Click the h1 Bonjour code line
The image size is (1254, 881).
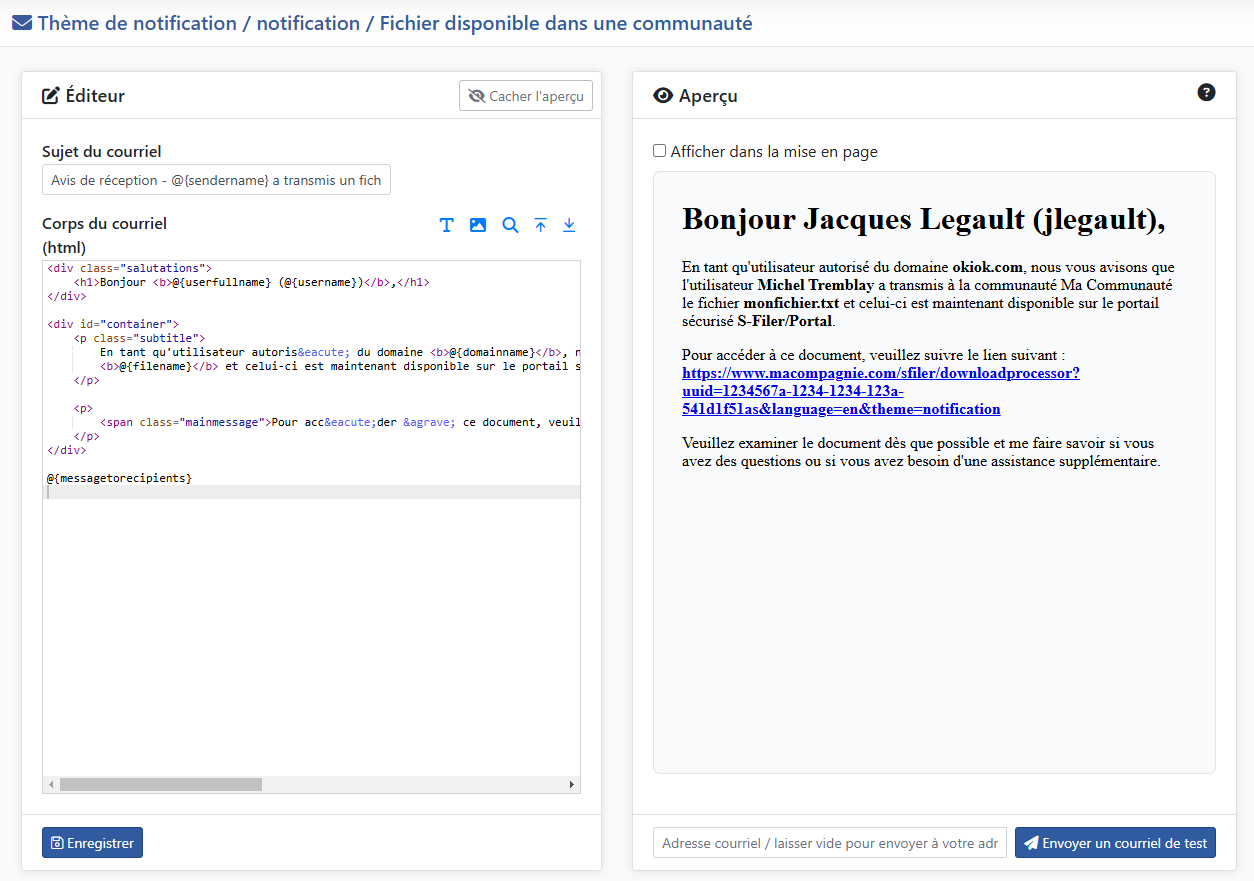coord(251,282)
